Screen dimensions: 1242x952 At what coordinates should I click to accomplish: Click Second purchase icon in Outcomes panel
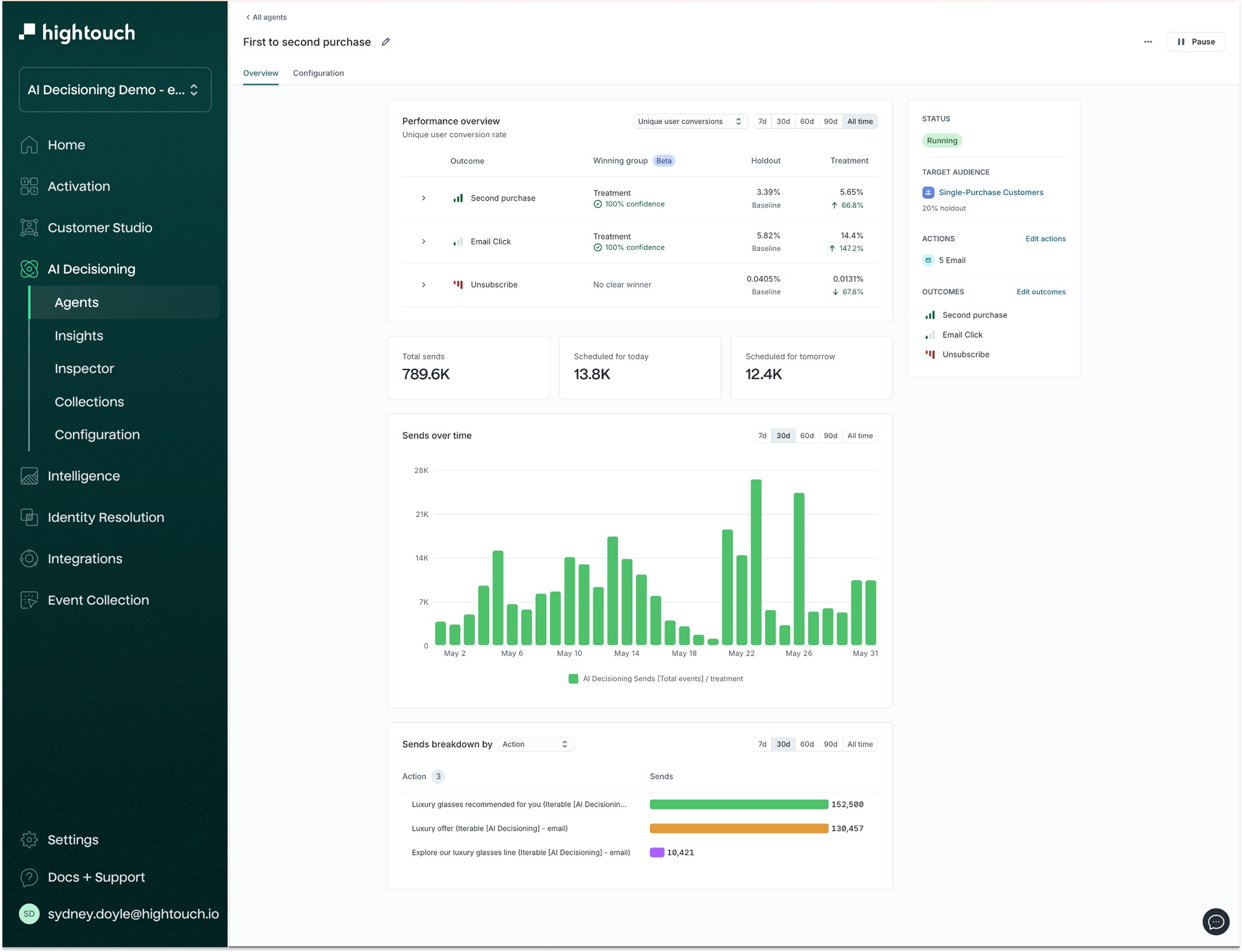tap(930, 315)
